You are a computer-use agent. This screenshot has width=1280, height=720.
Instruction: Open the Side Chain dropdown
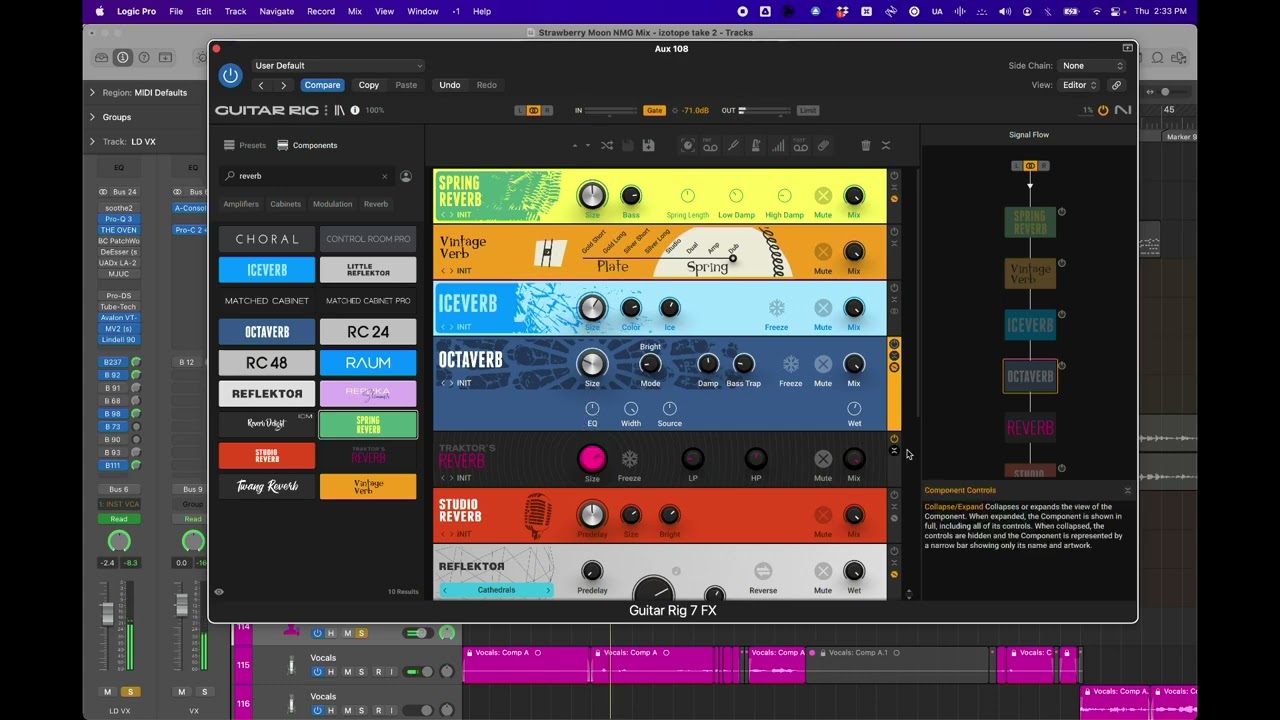[1092, 66]
